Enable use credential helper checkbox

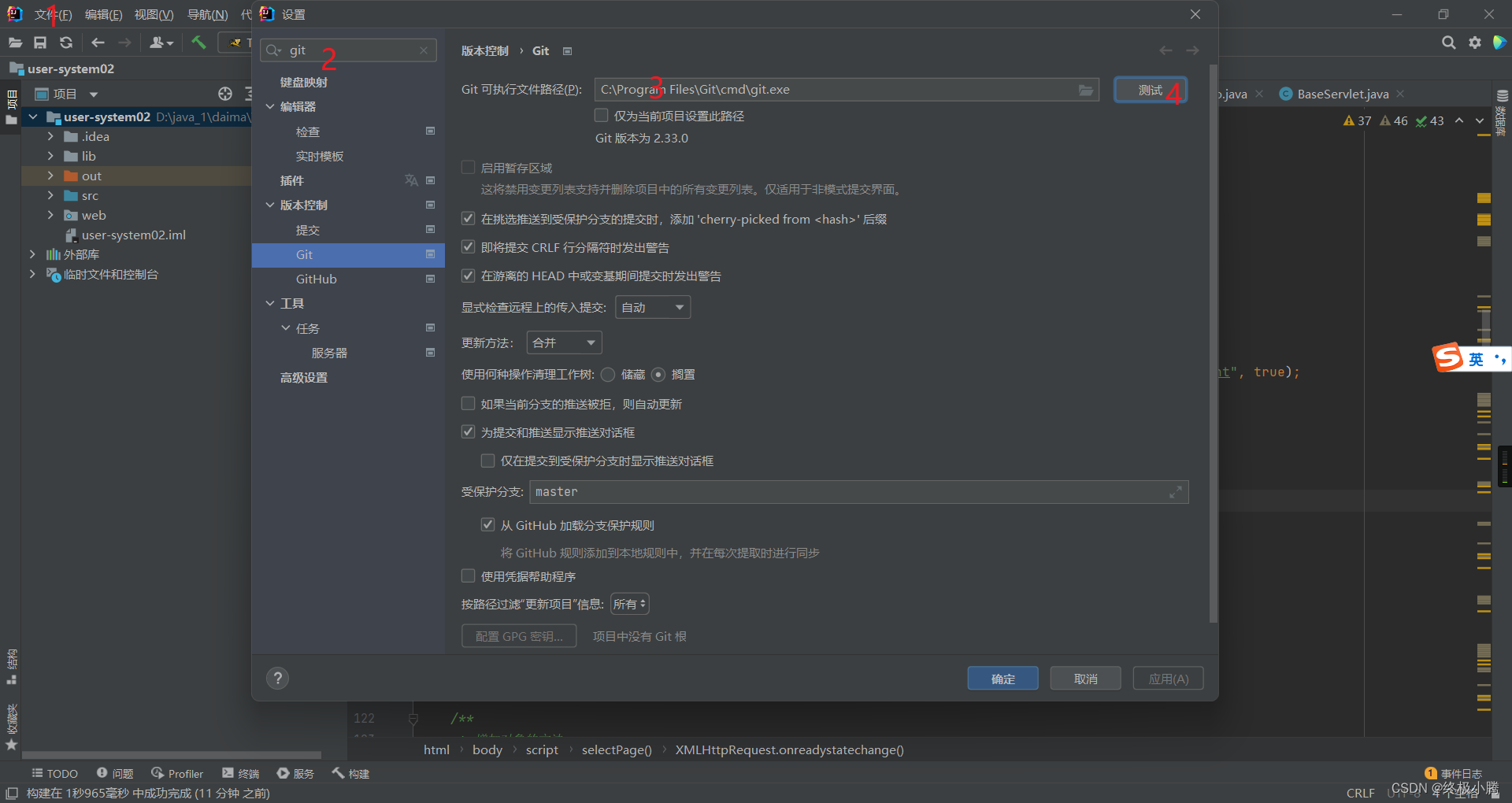pos(469,576)
